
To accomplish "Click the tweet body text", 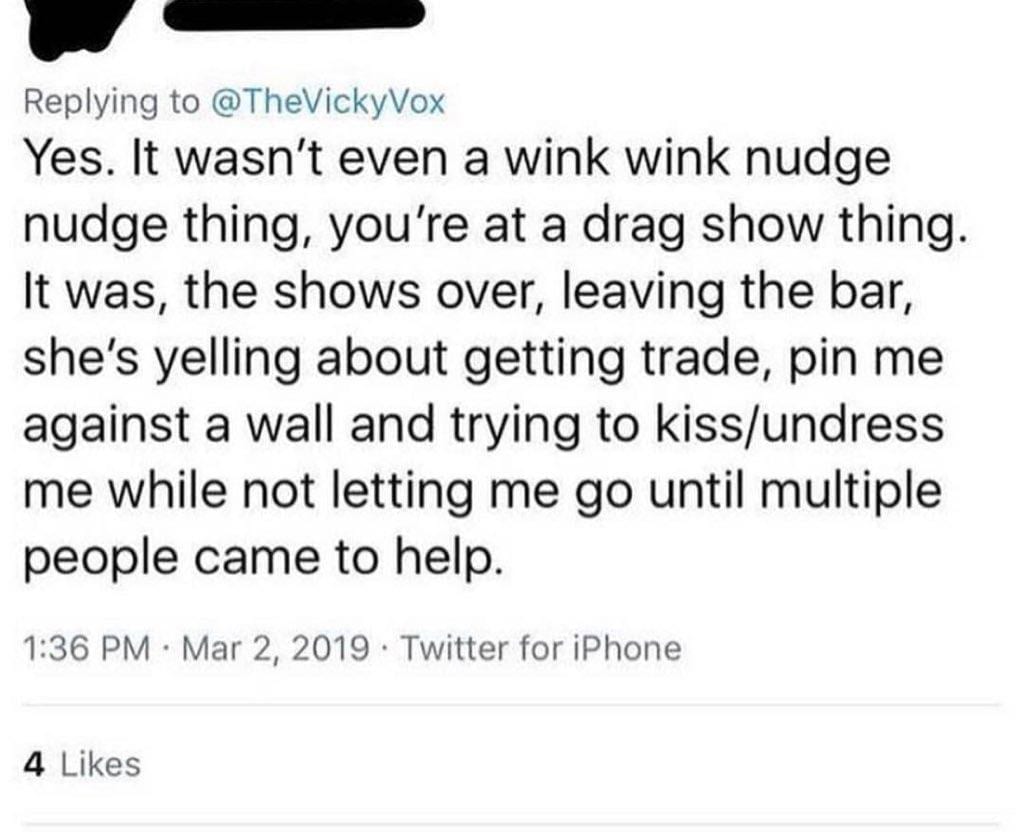I will click(x=495, y=358).
